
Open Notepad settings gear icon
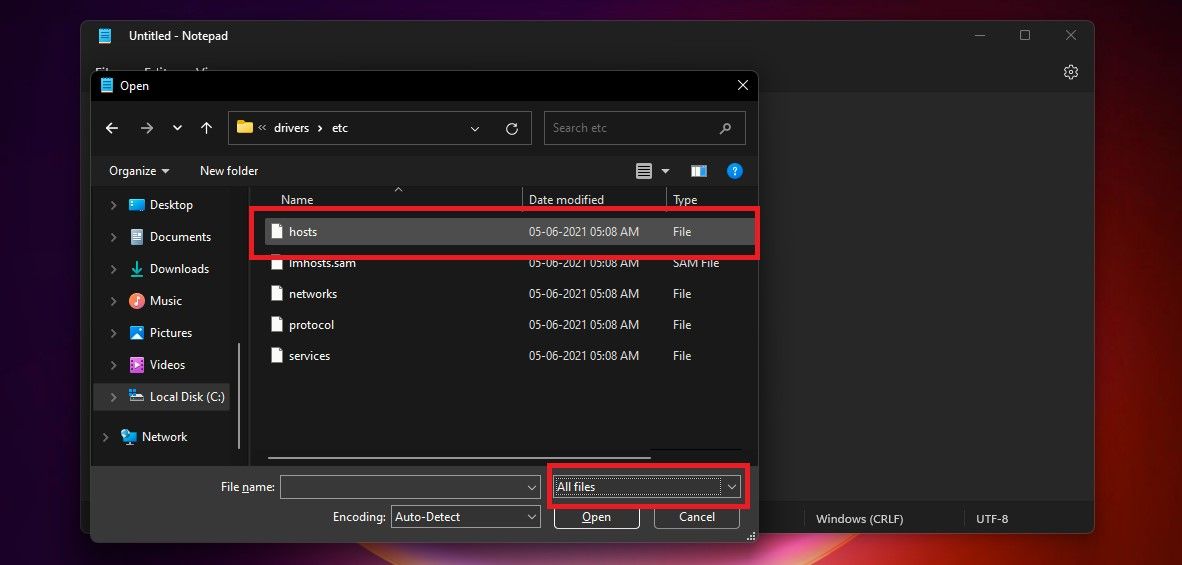click(x=1070, y=72)
